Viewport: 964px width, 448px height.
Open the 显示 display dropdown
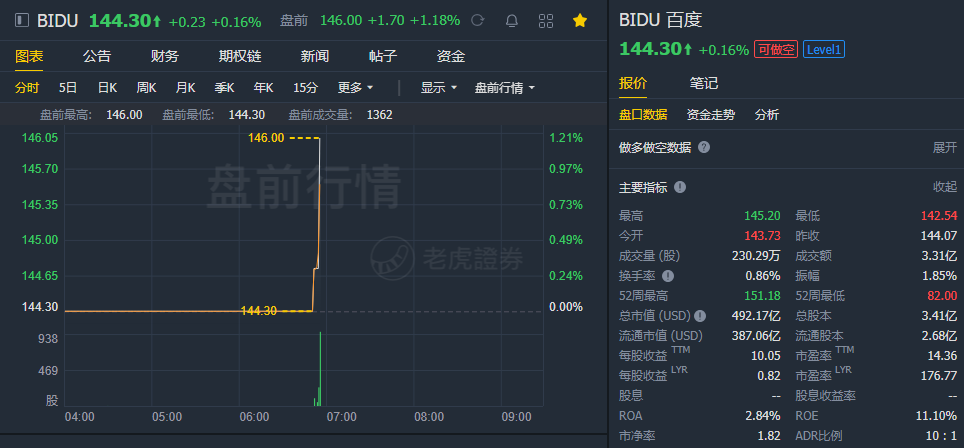pyautogui.click(x=438, y=87)
